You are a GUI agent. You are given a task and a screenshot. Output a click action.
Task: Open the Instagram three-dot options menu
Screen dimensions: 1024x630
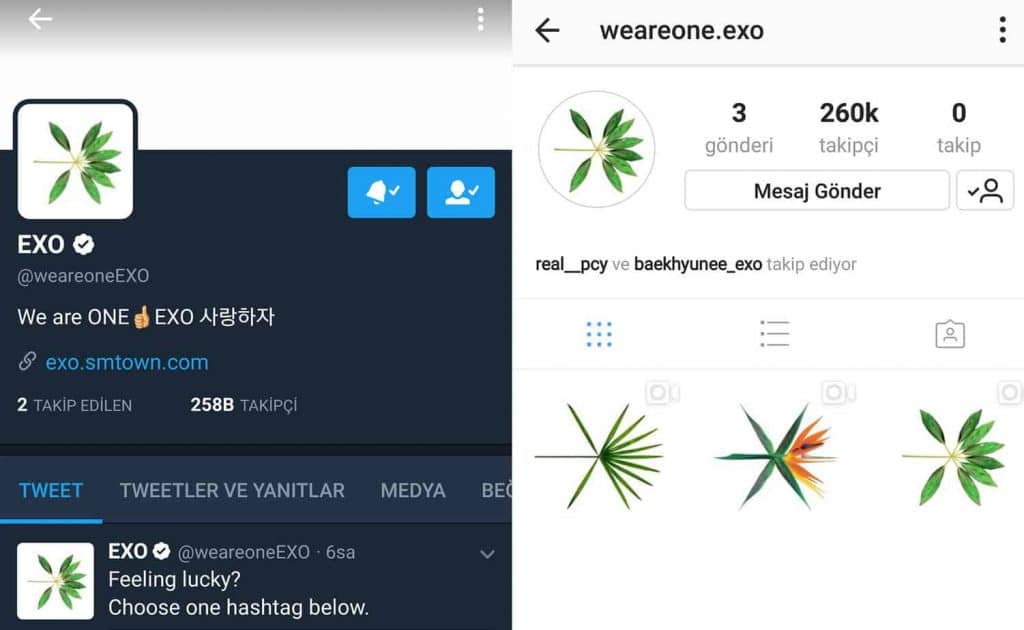coord(1002,30)
